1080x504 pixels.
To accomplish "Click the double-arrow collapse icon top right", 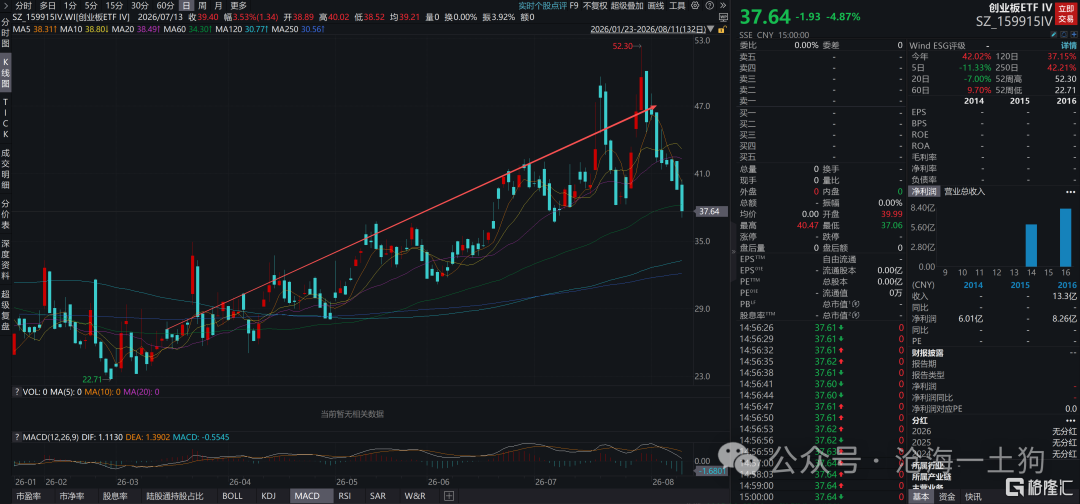I will (x=723, y=6).
